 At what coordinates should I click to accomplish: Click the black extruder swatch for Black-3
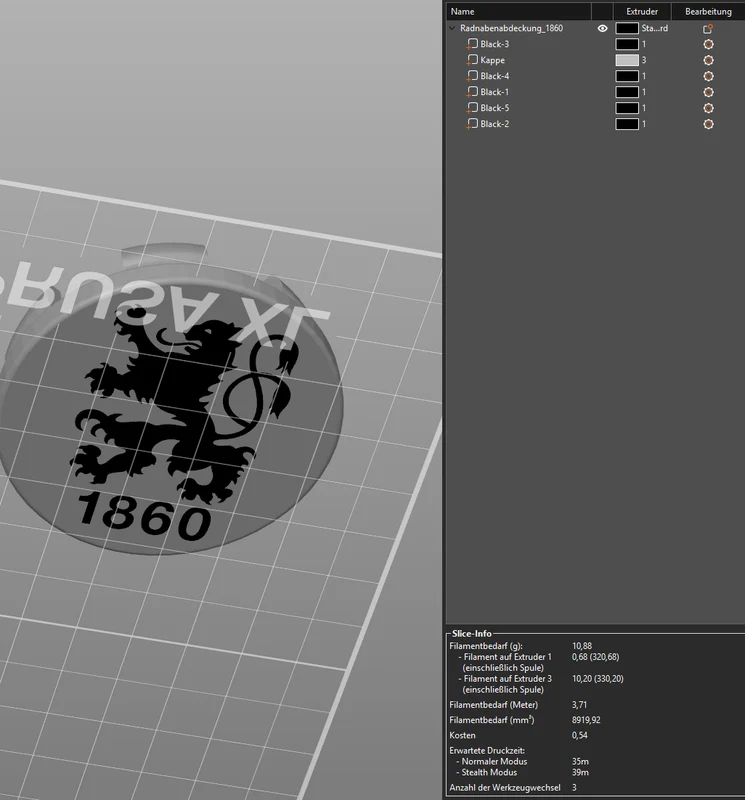[x=627, y=44]
